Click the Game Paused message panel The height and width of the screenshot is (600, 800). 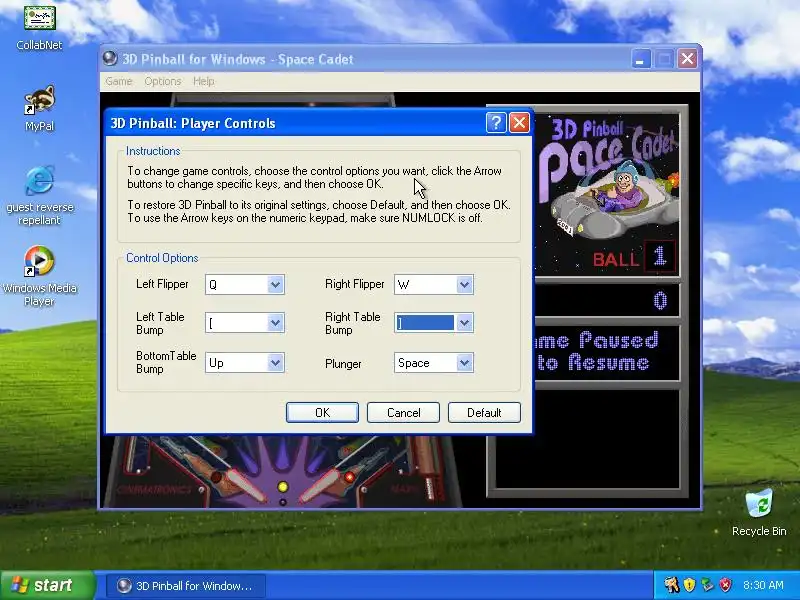click(607, 352)
